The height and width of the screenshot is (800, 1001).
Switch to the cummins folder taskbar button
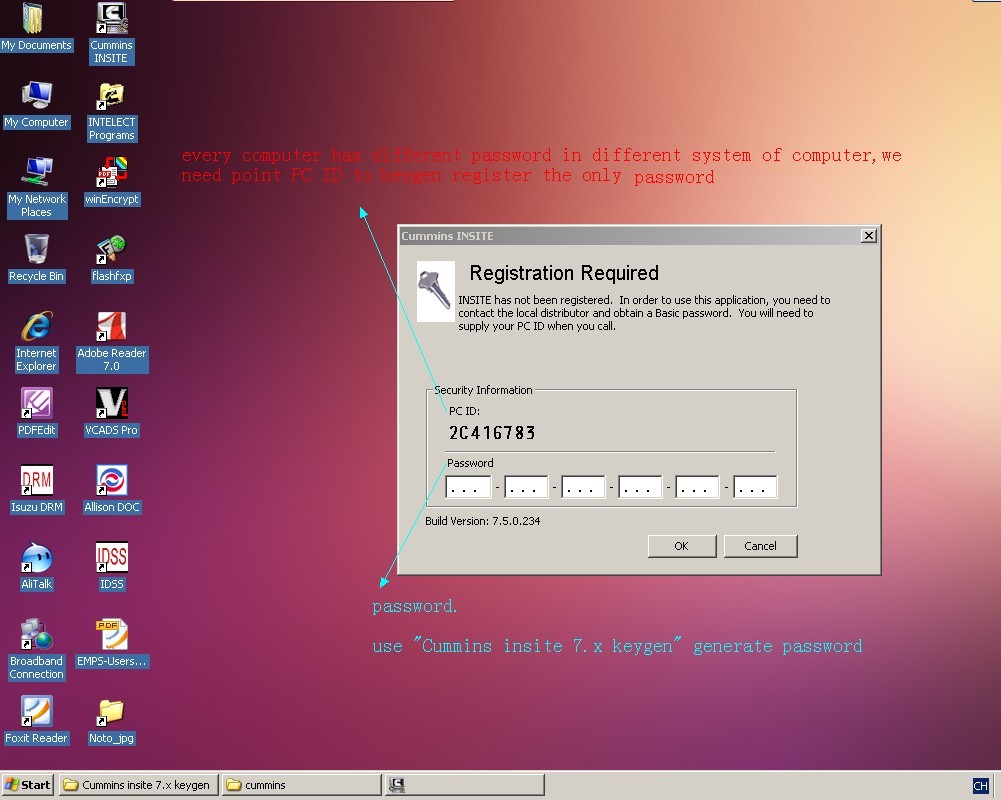[x=301, y=785]
